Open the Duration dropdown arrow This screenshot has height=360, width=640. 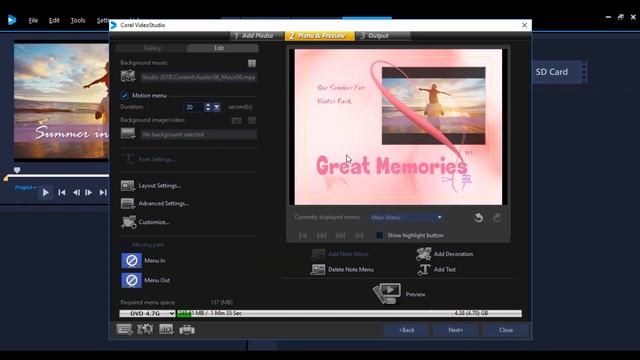217,107
